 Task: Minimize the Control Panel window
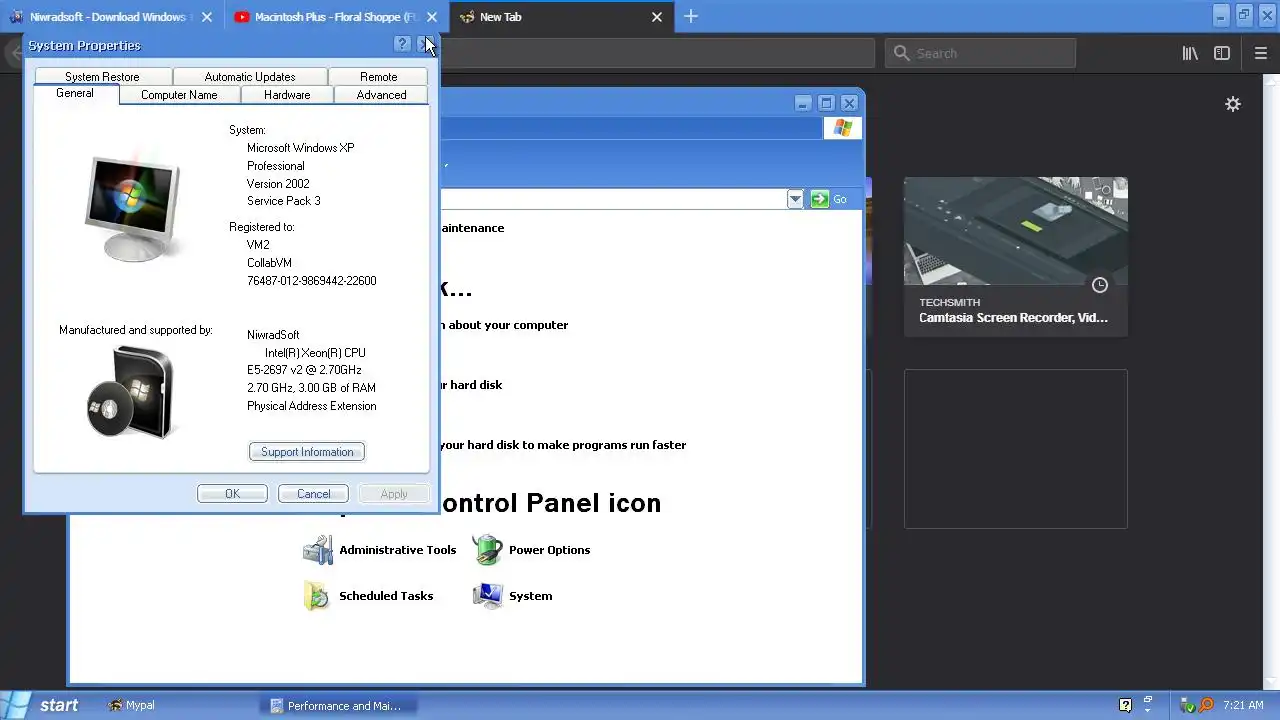[803, 103]
